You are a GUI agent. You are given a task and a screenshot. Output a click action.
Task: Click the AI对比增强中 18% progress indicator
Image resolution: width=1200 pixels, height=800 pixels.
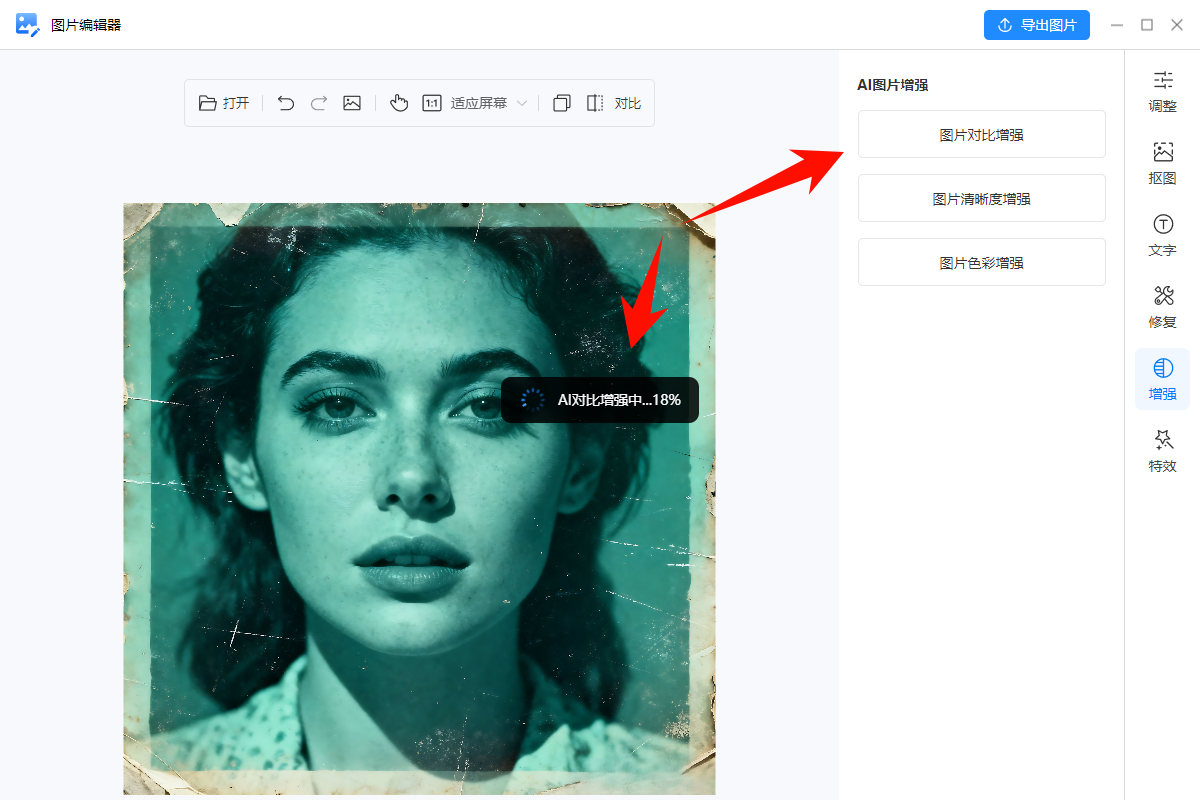599,400
